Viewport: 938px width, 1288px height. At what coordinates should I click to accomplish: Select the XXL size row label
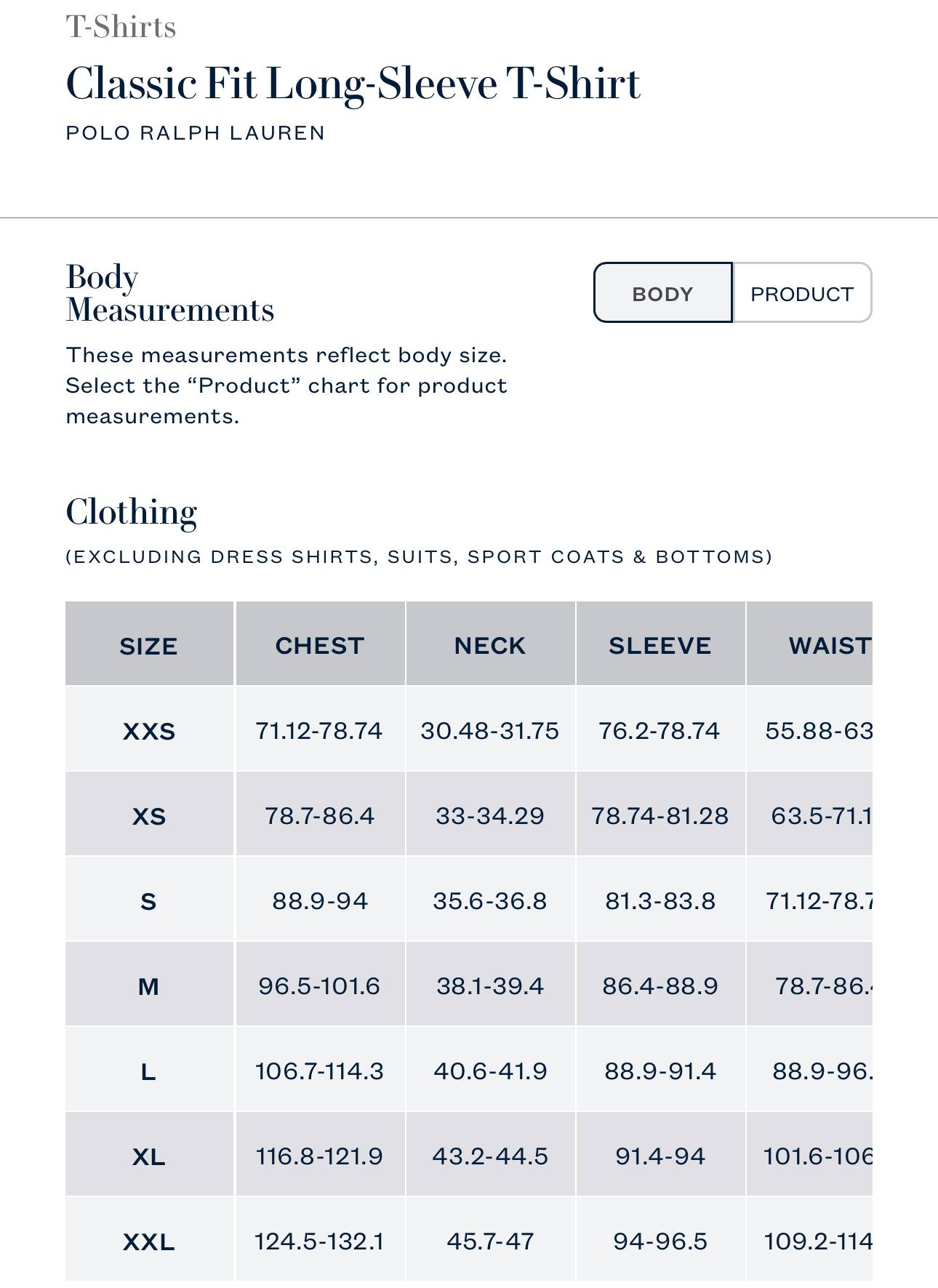tap(149, 1241)
